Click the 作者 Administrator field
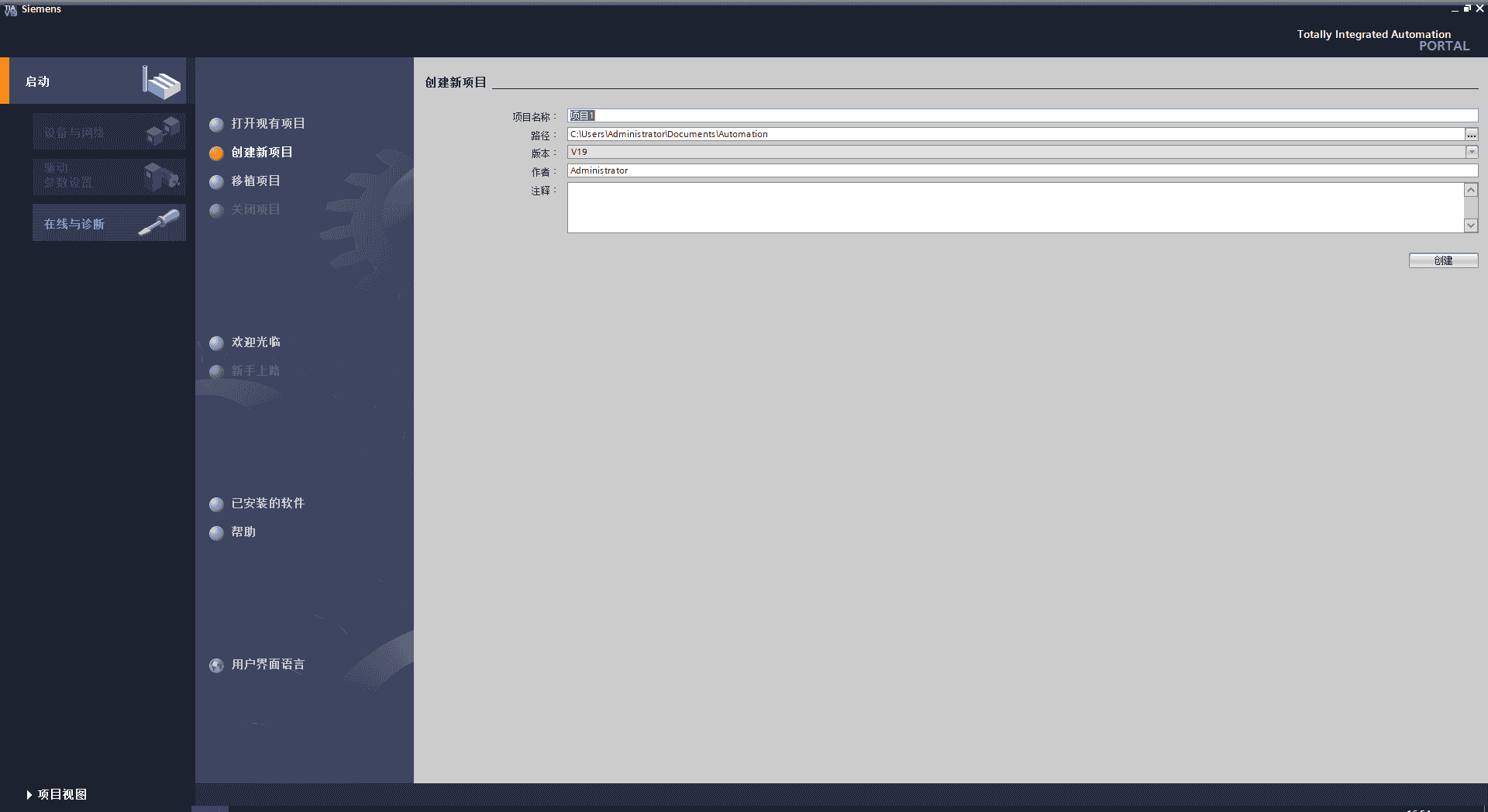1488x812 pixels. (1022, 170)
